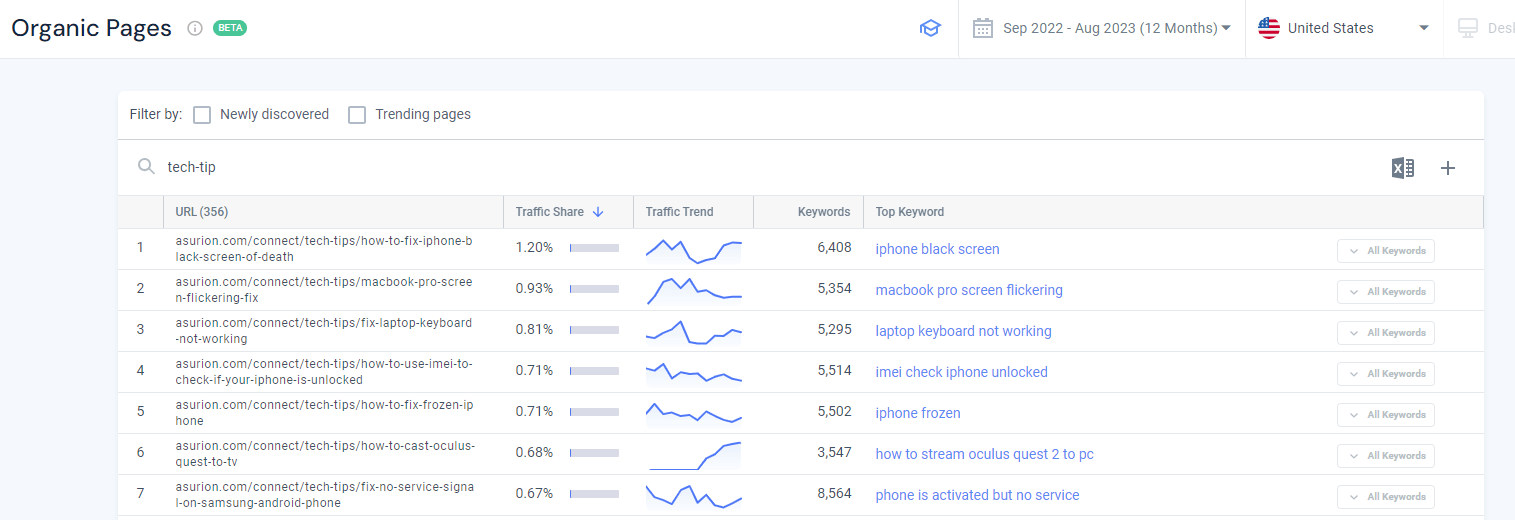Expand All Keywords for macbook pro screen flickering
Image resolution: width=1515 pixels, height=520 pixels.
1386,292
